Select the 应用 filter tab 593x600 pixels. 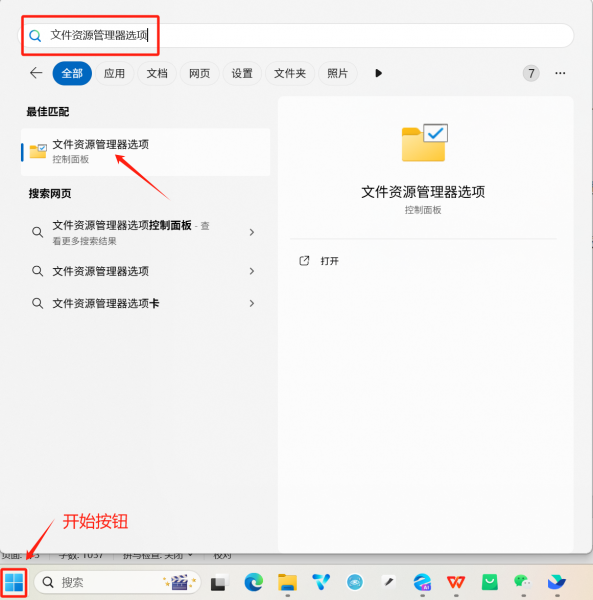coord(114,73)
